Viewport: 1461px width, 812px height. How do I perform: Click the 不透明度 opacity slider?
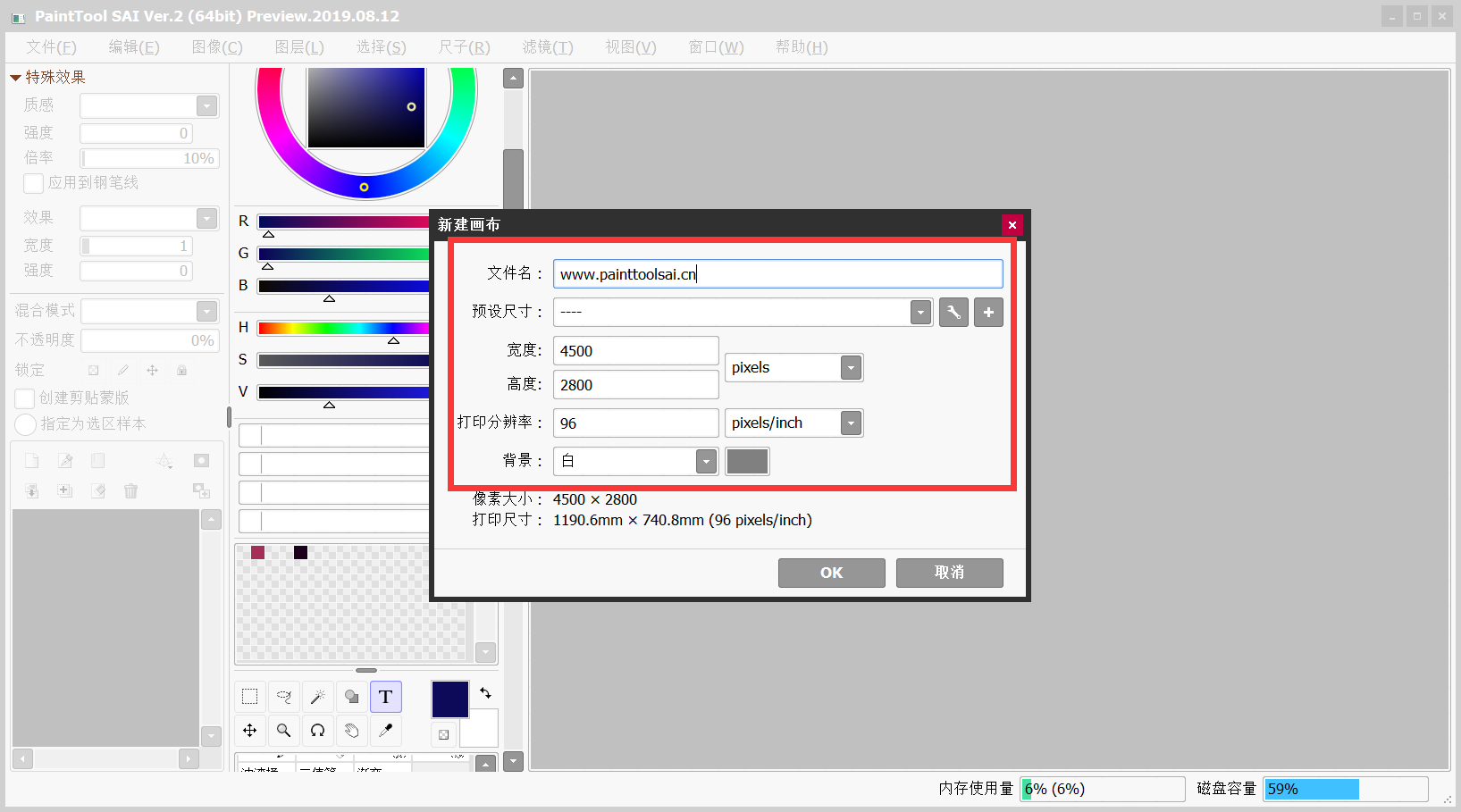(x=150, y=341)
